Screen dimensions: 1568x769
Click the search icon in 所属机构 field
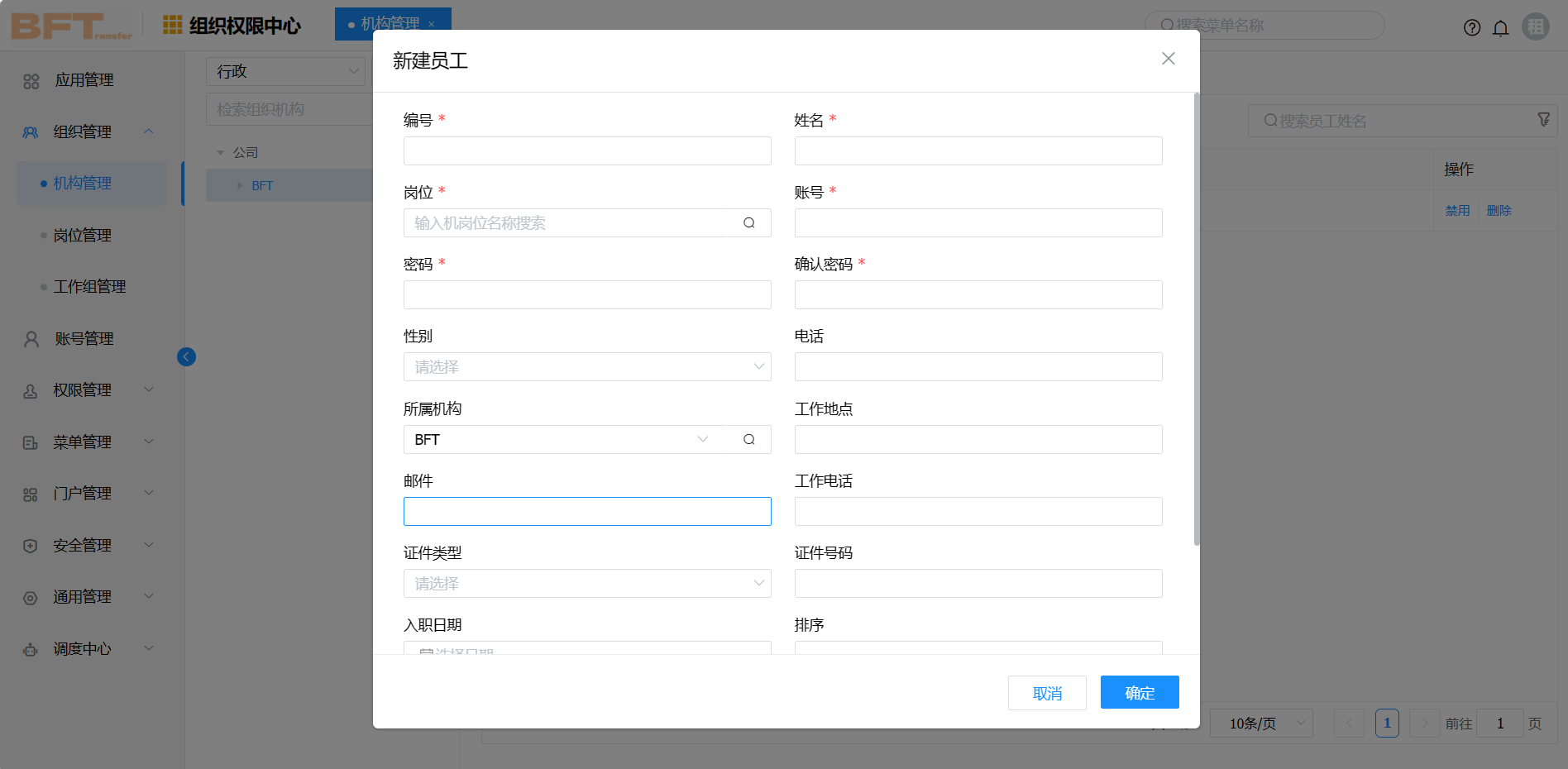748,440
